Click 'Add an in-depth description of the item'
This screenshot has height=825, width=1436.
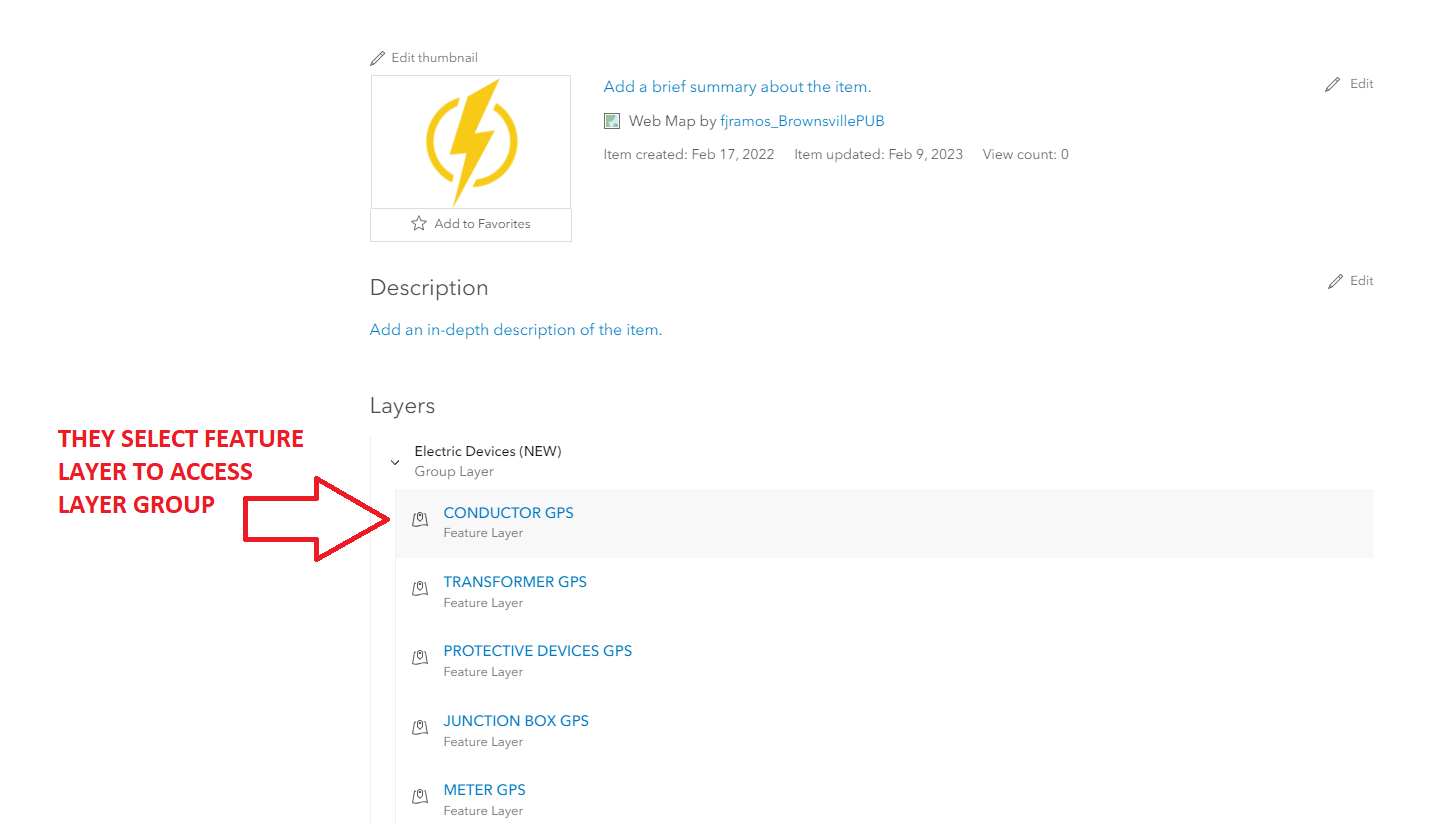pos(516,329)
